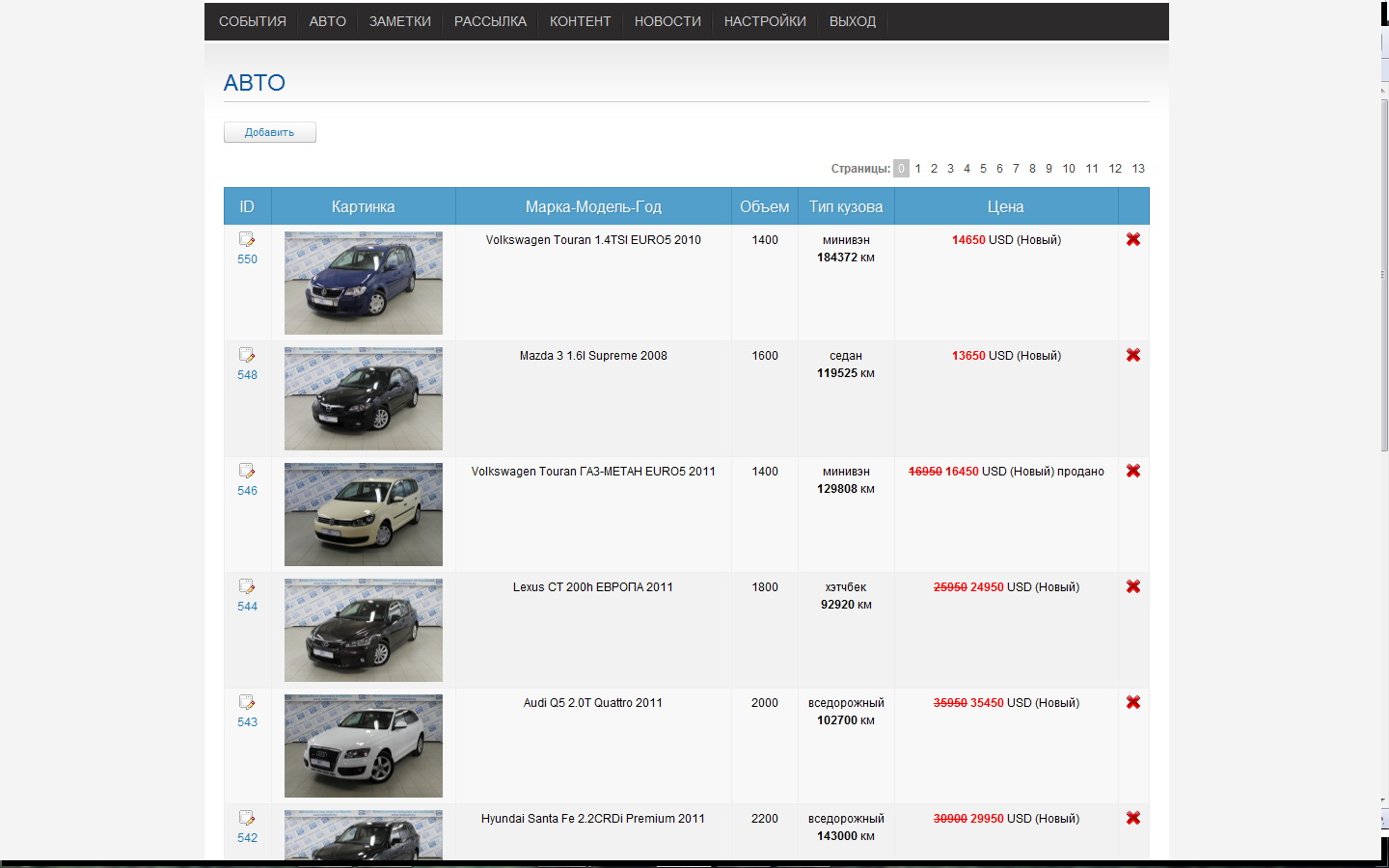
Task: Remove Hyundai Santa Fe with red X
Action: pyautogui.click(x=1133, y=818)
